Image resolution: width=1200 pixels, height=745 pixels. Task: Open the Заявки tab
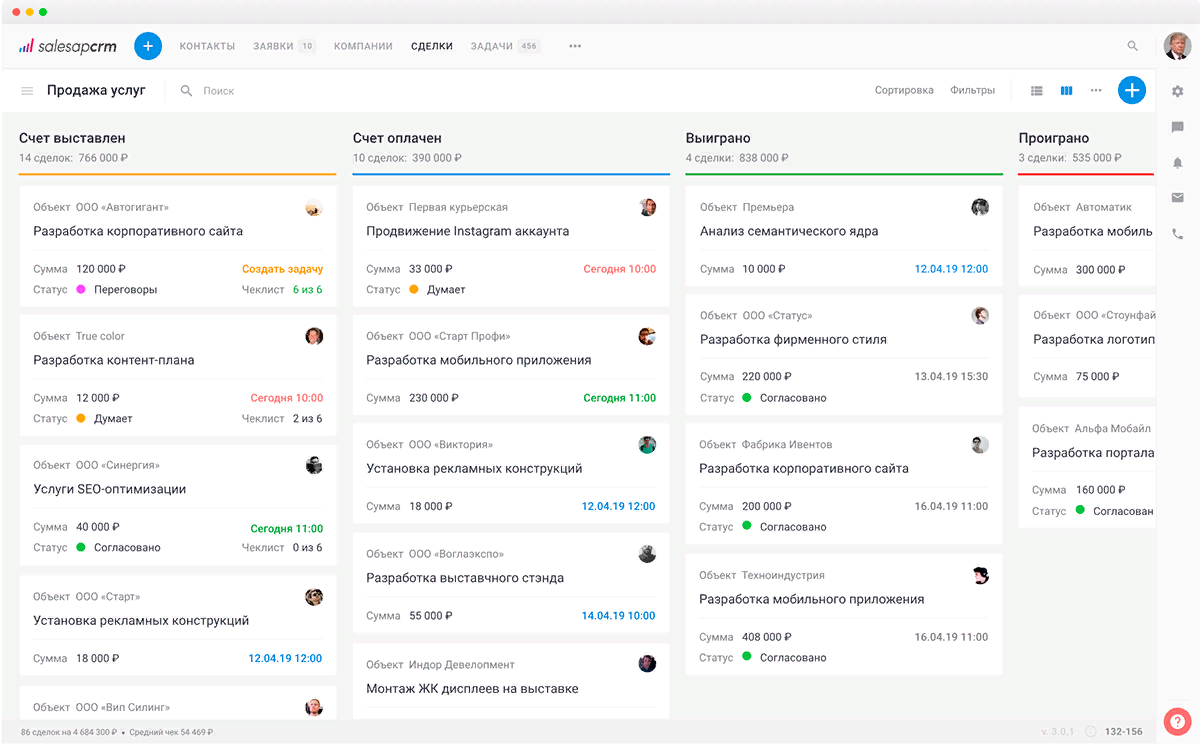(x=284, y=46)
